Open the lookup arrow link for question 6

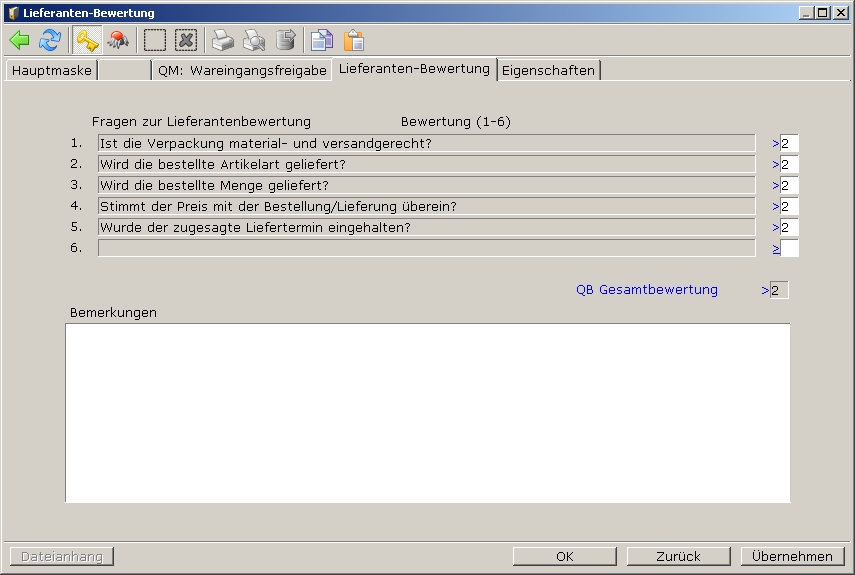point(776,248)
